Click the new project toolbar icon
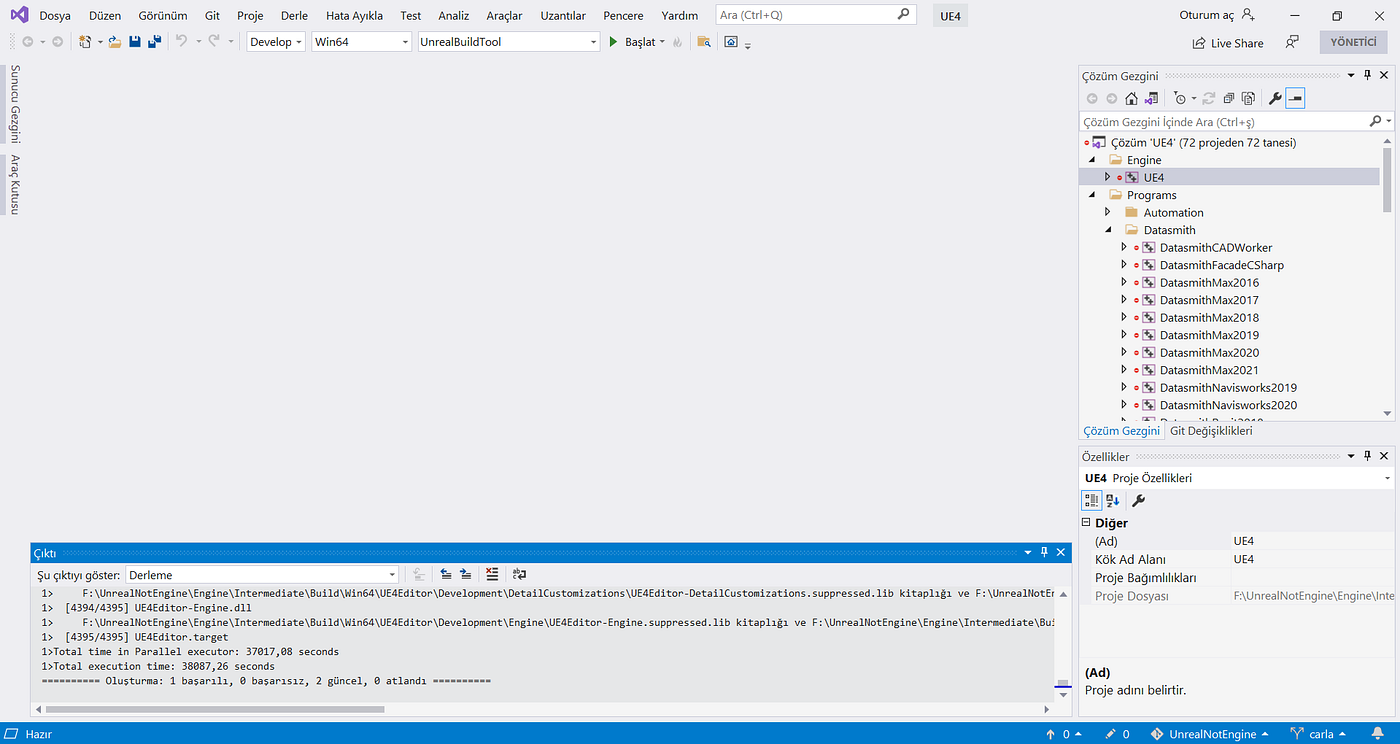The width and height of the screenshot is (1400, 744). pyautogui.click(x=86, y=42)
